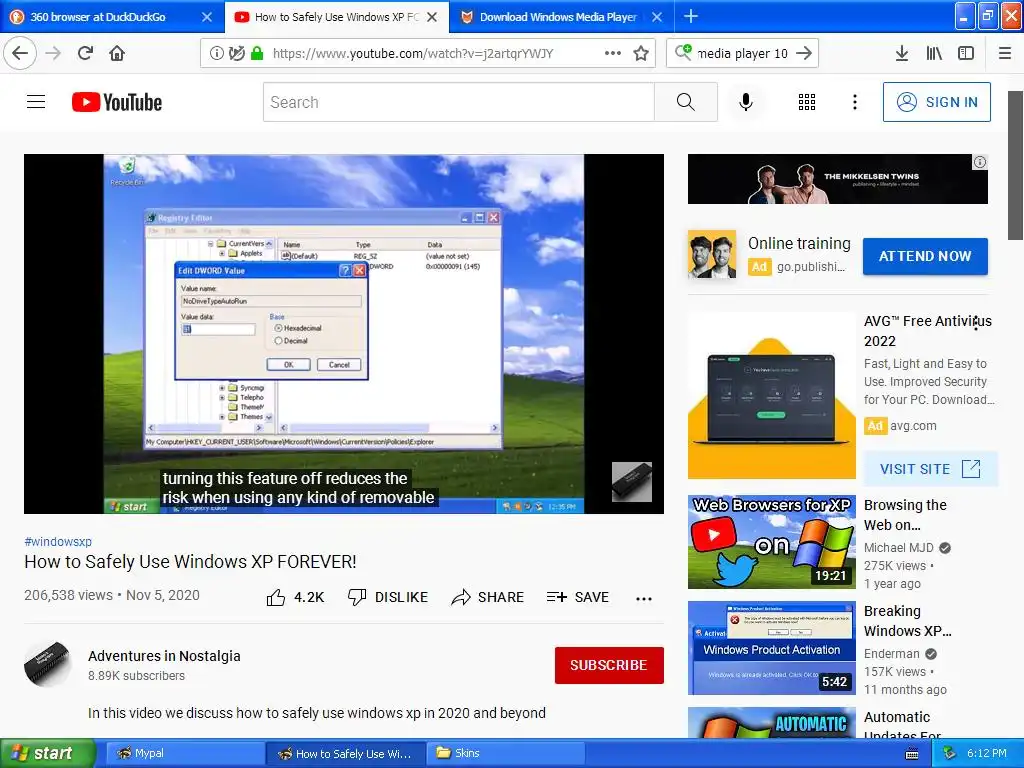Switch to Mypal taskbar item
The height and width of the screenshot is (768, 1024).
183,753
